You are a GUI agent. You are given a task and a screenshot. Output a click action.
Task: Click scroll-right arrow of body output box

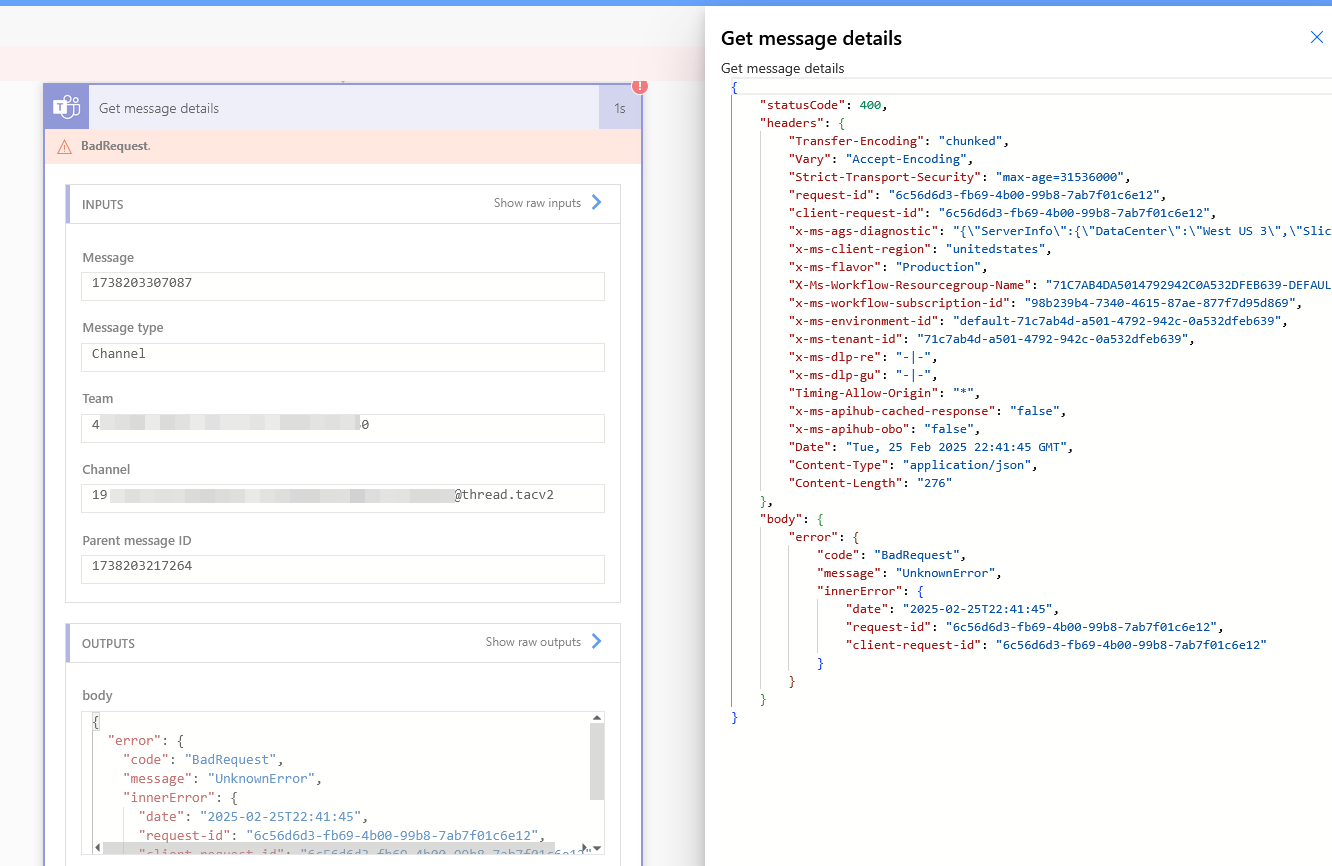tap(585, 848)
